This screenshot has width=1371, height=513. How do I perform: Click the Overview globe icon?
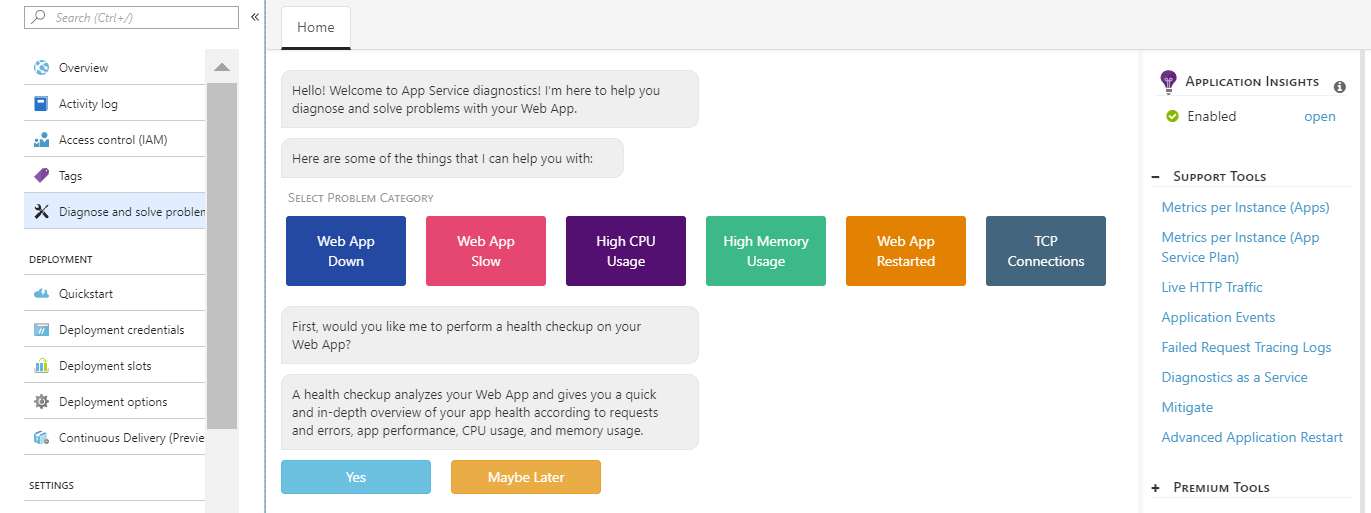[41, 68]
